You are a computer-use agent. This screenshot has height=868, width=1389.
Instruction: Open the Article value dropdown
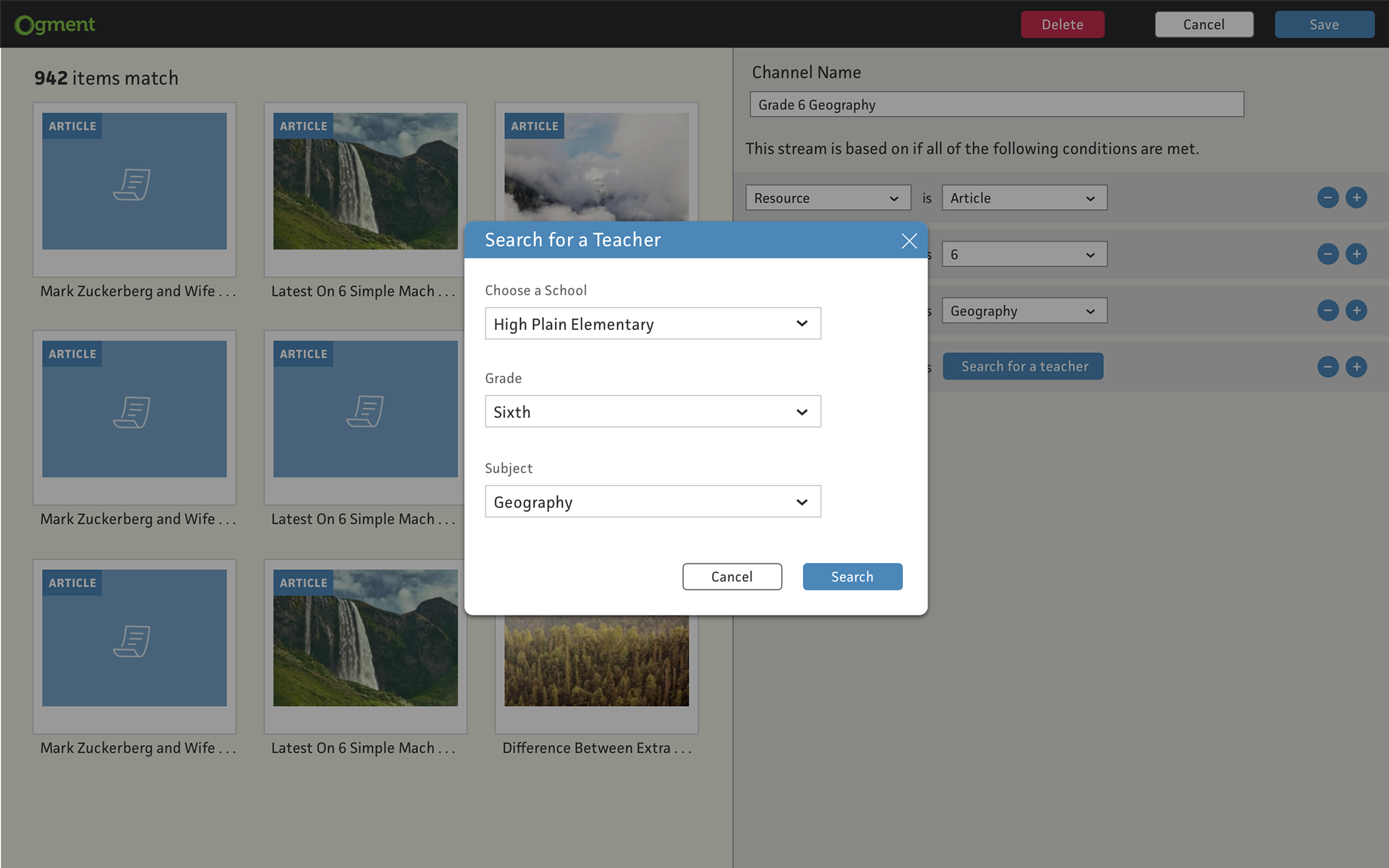[x=1024, y=197]
